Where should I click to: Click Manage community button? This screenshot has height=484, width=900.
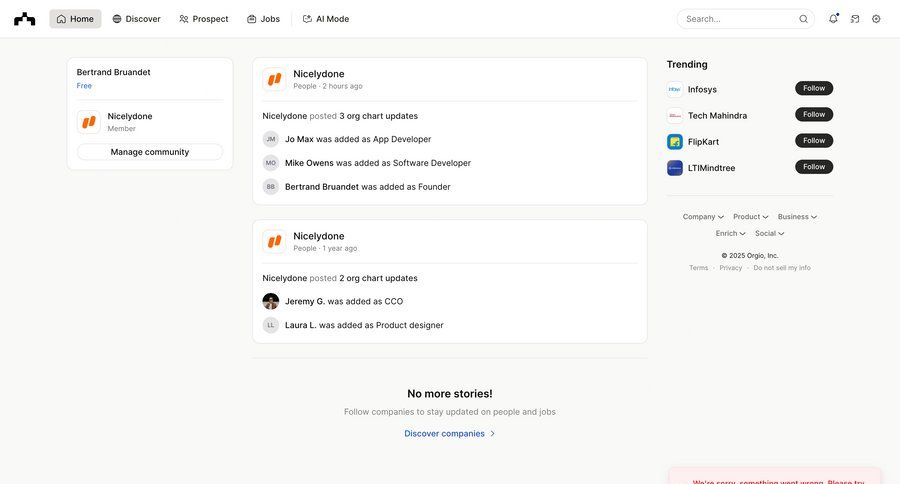point(150,152)
